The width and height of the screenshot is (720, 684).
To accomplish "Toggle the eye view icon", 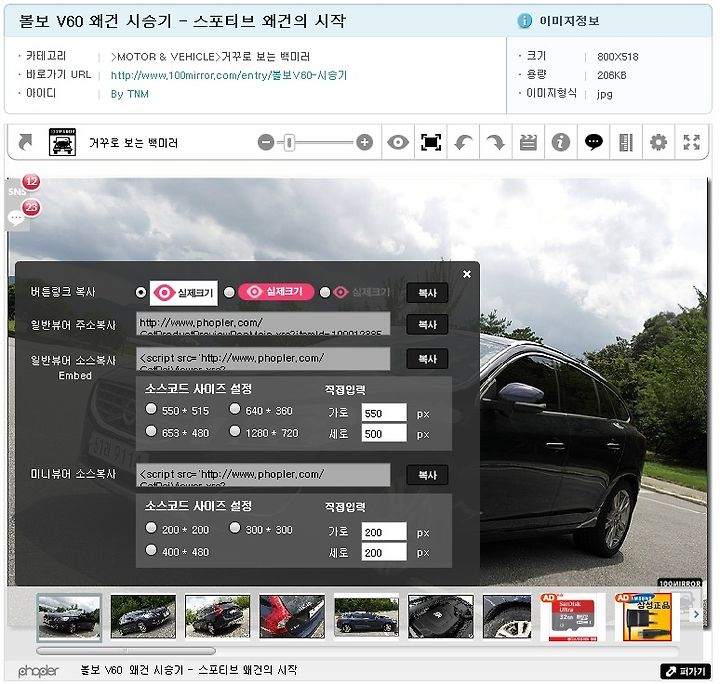I will click(x=398, y=142).
